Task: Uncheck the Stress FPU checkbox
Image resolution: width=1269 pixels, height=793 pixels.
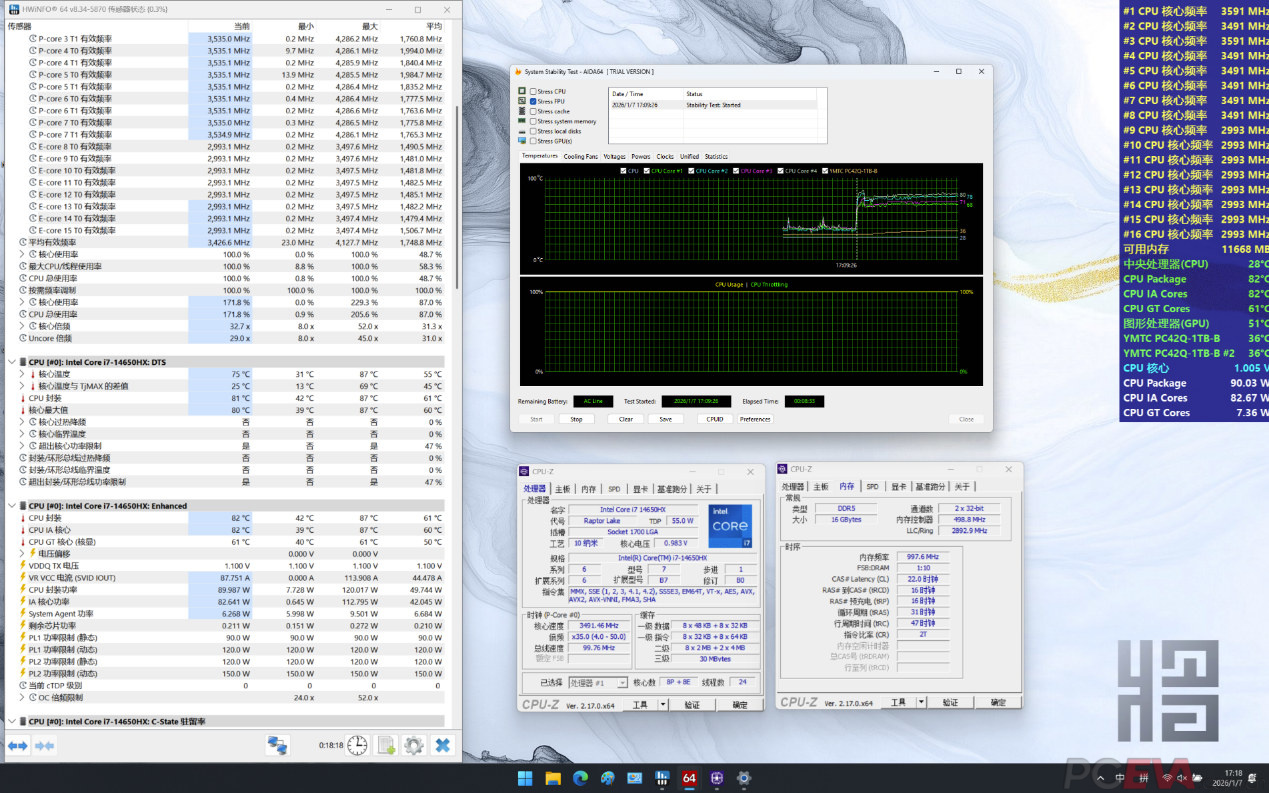Action: [x=533, y=101]
